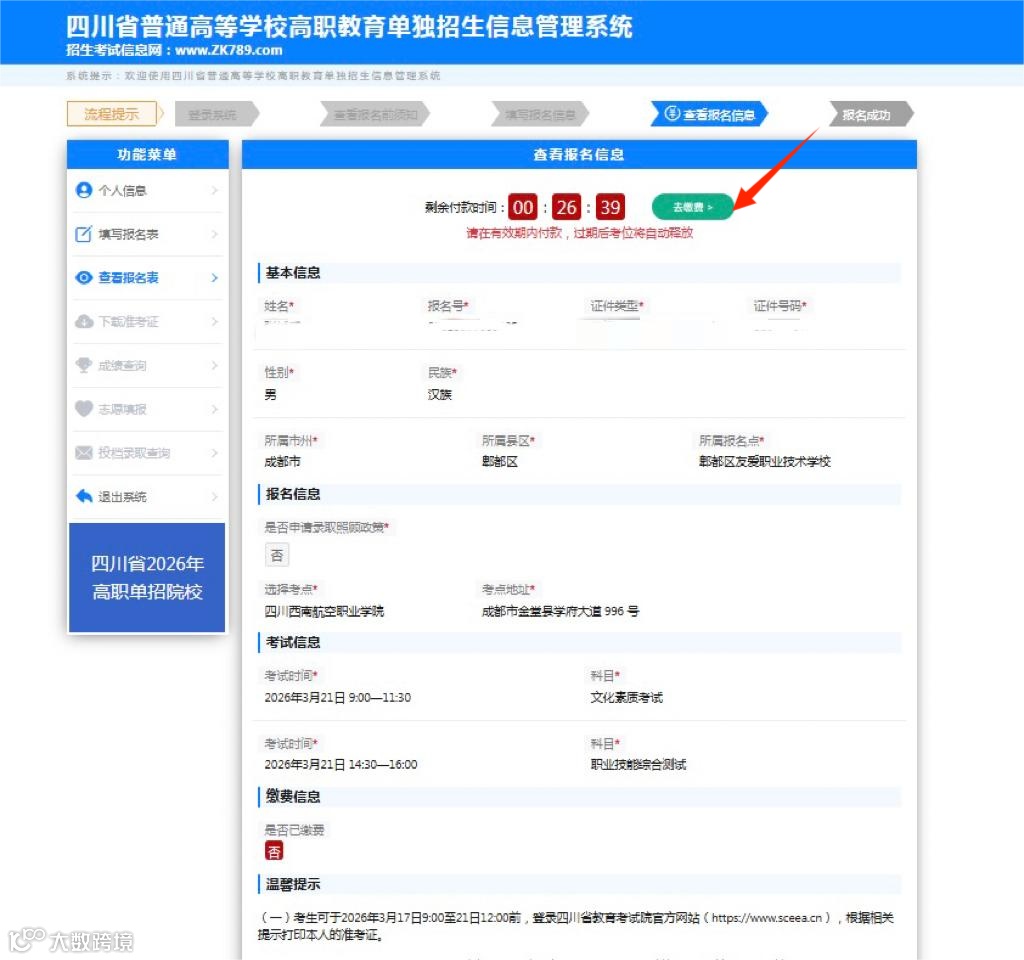1024x960 pixels.
Task: Open 成绩查询 menu item
Action: coord(148,365)
